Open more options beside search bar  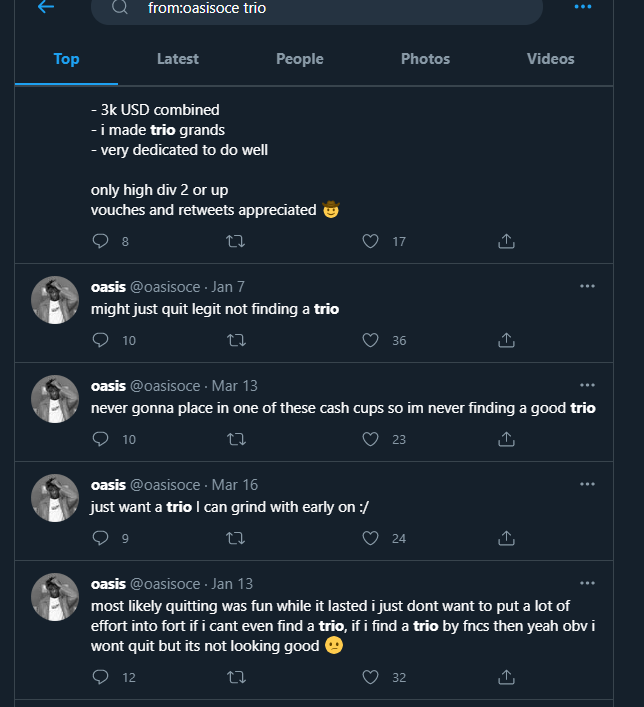tap(583, 7)
